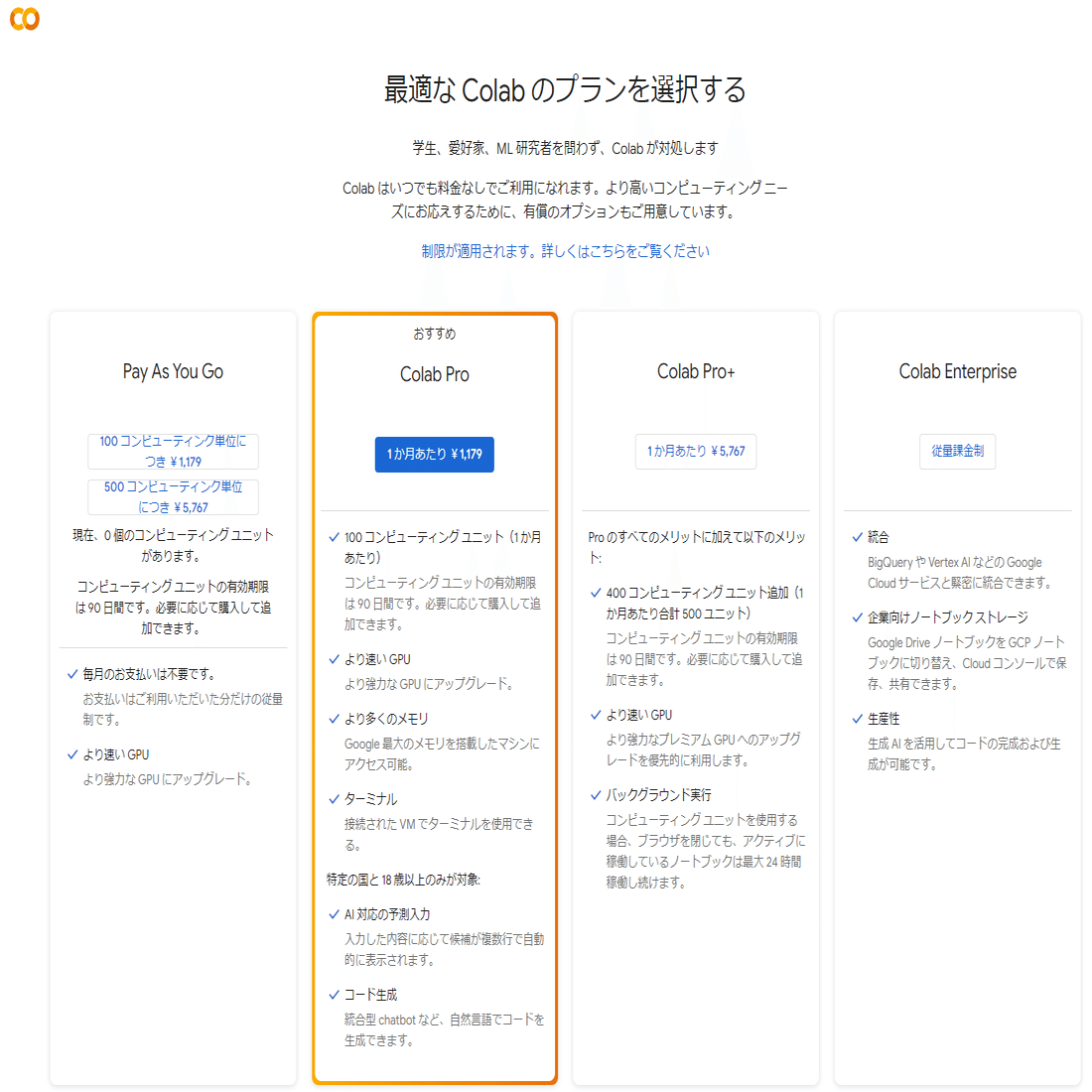The height and width of the screenshot is (1092, 1092).
Task: Click バックグラウンド実行 feature title
Action: click(x=659, y=794)
